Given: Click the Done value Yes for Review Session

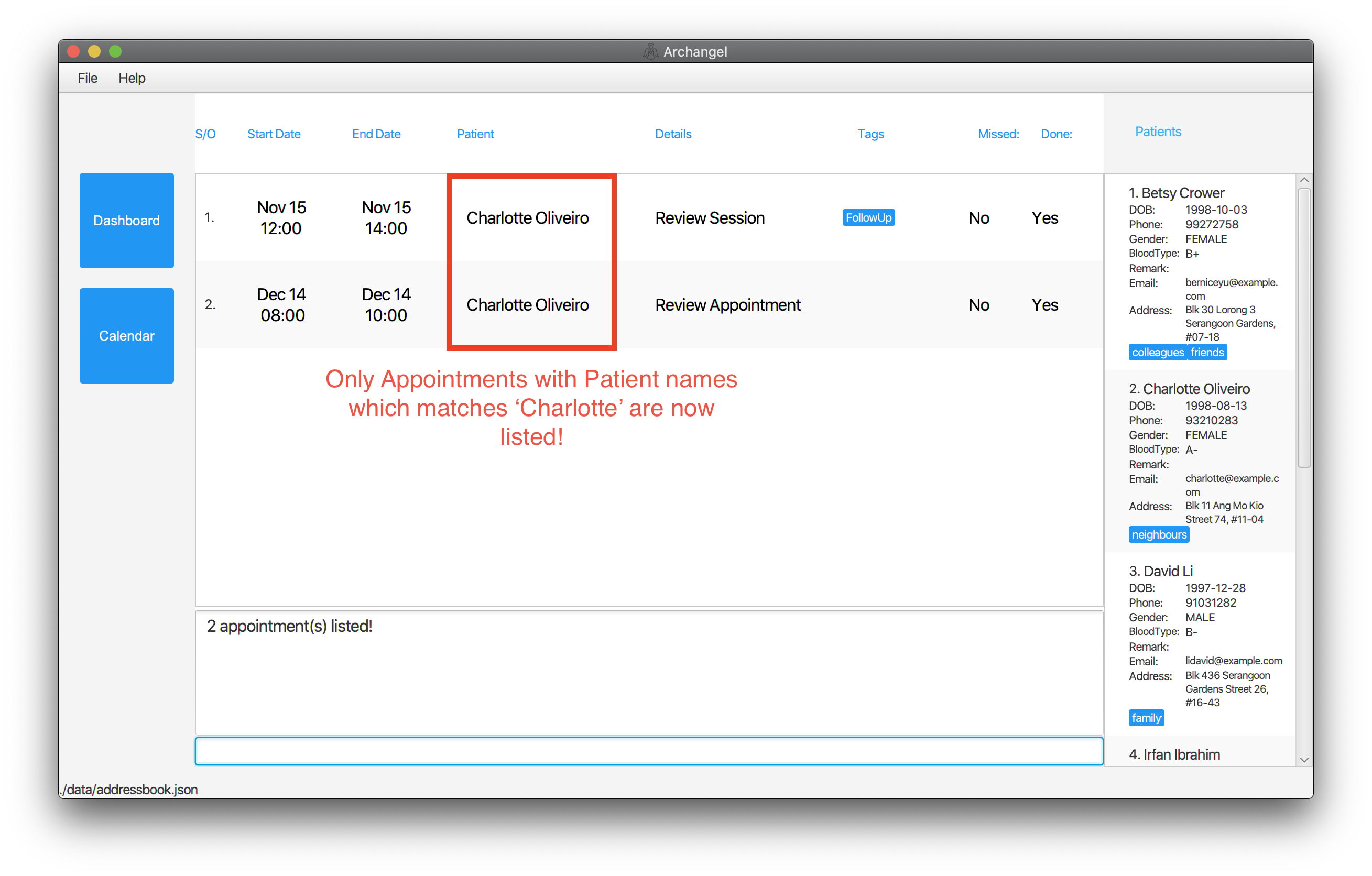Looking at the screenshot, I should pos(1044,218).
